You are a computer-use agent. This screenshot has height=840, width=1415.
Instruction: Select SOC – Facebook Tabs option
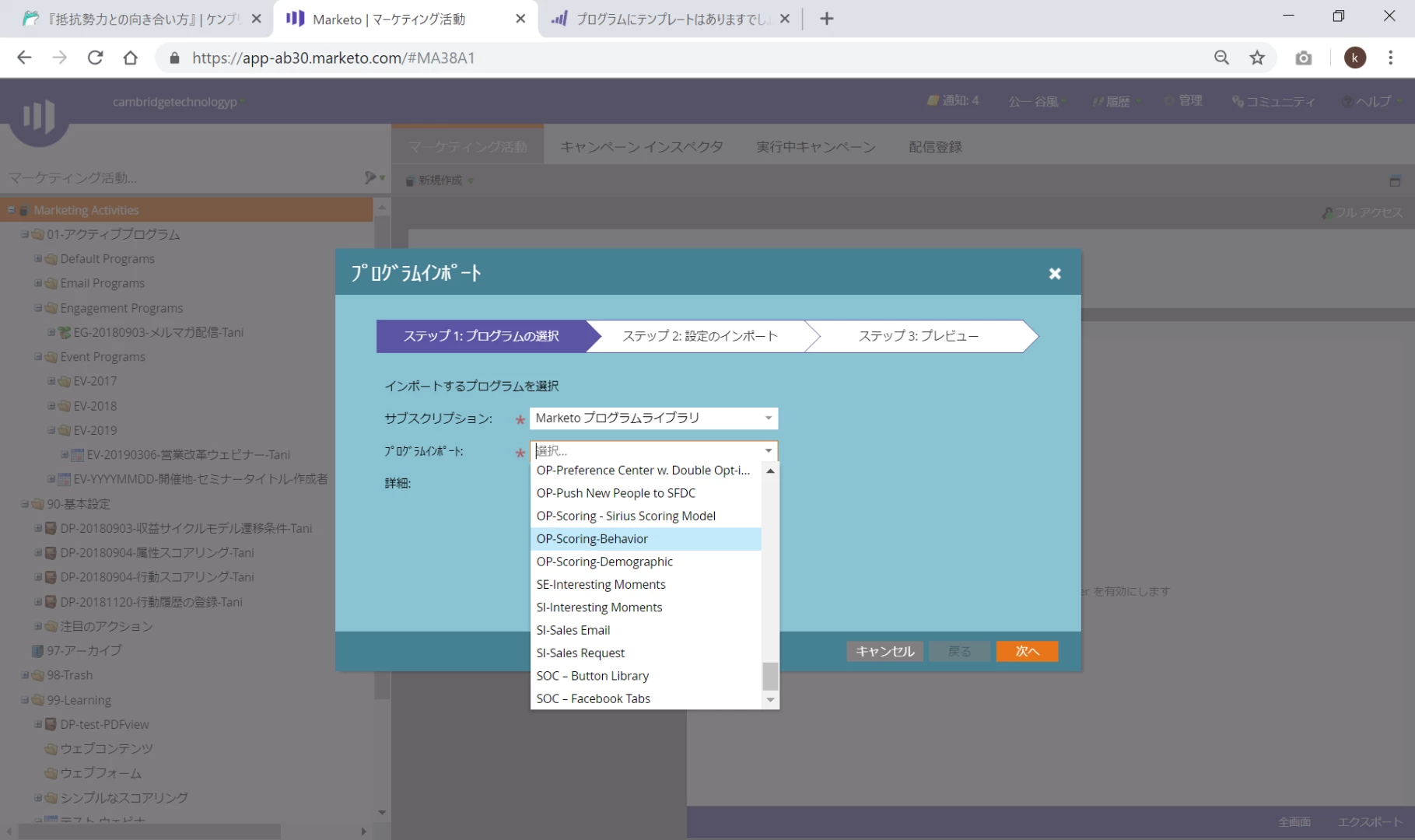(646, 698)
